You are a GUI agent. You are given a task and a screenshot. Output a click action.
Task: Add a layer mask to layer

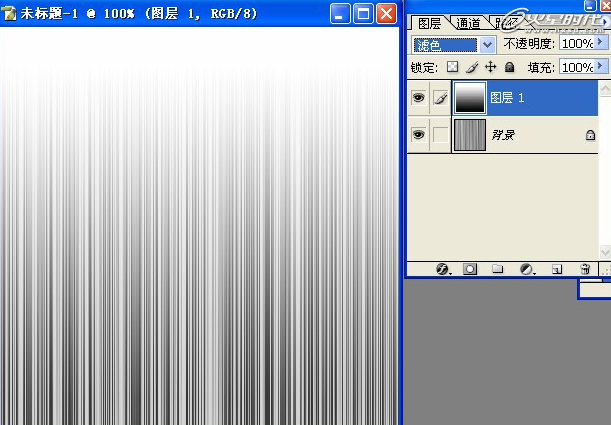[470, 269]
